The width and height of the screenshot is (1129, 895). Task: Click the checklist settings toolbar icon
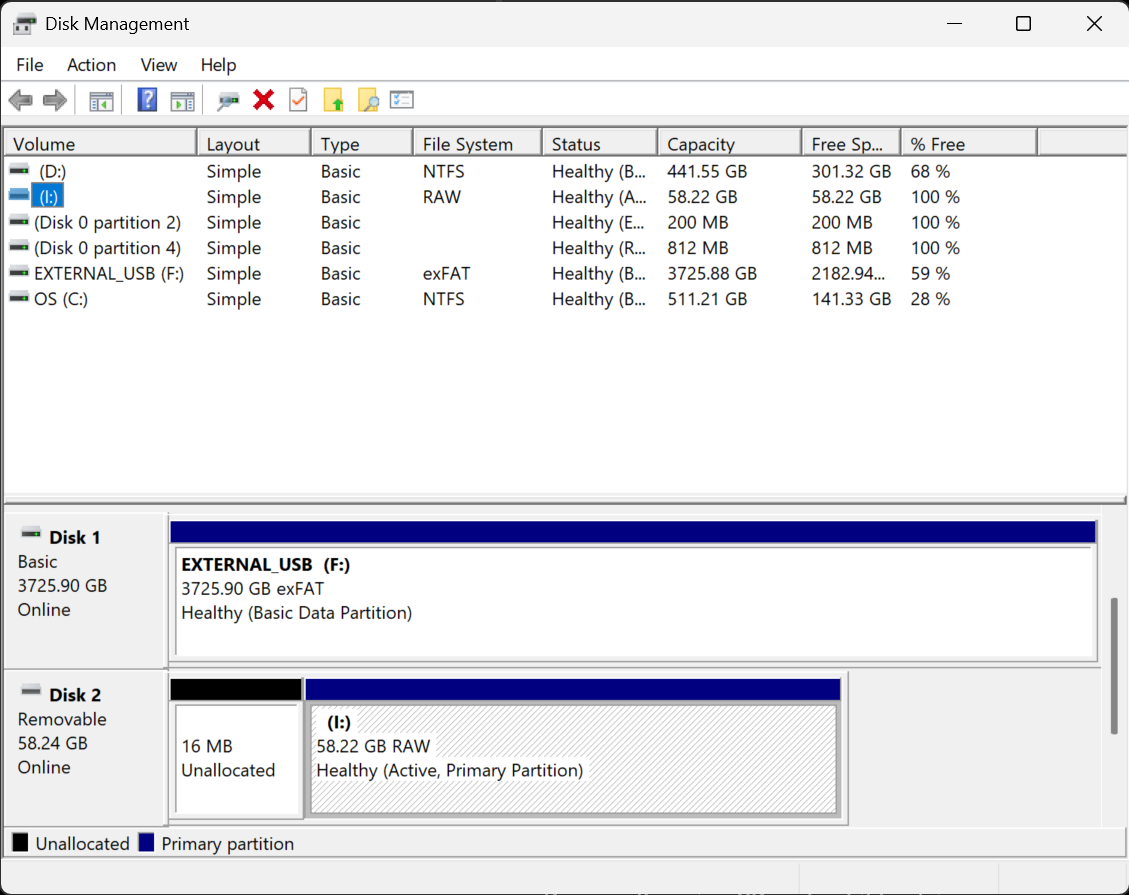[x=402, y=100]
